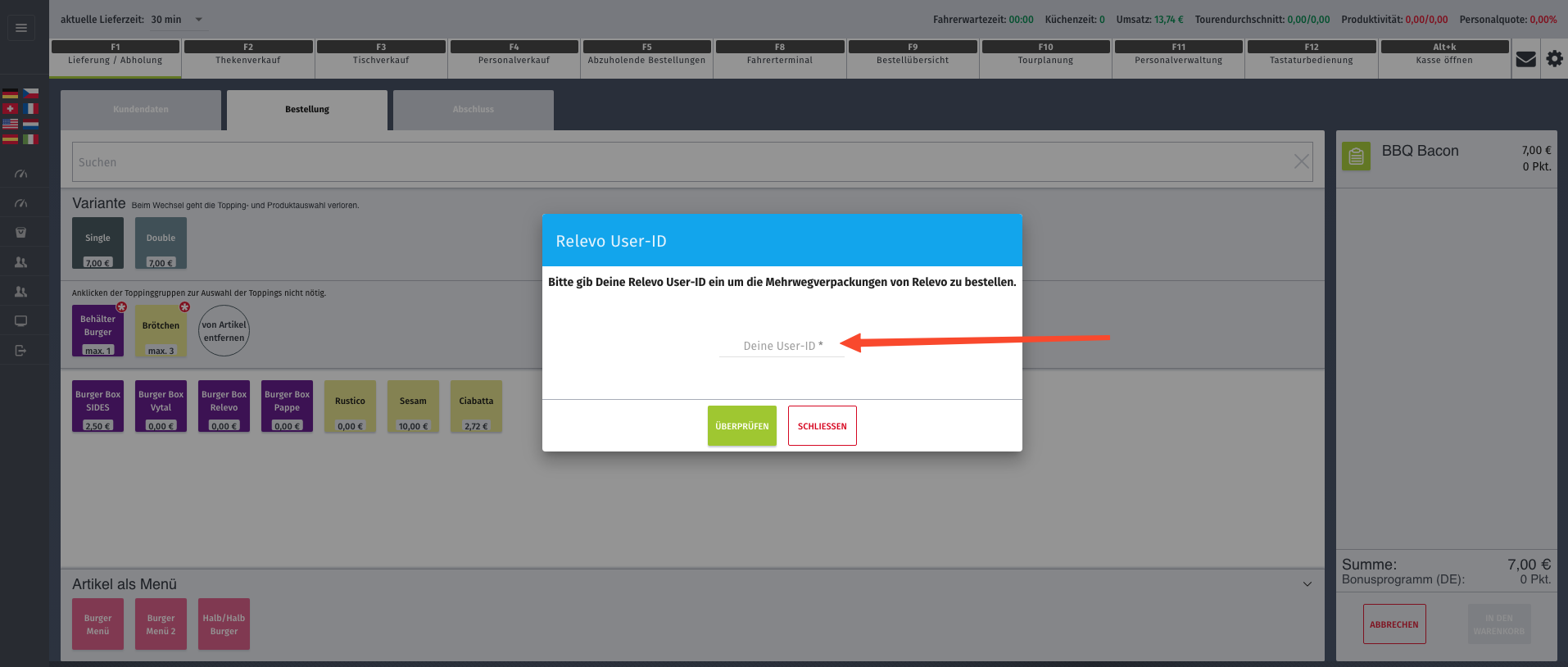
Task: Open F5 Abzuholende Bestellungen
Action: (647, 59)
